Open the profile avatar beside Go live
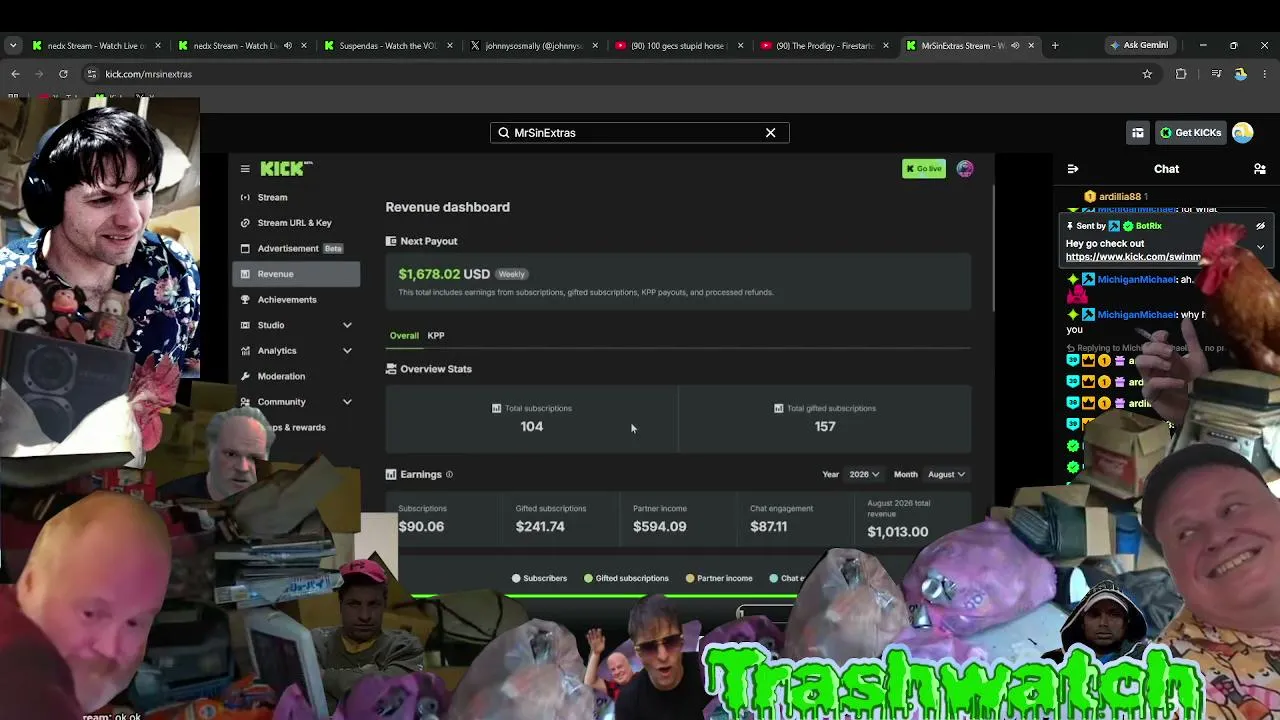 (965, 169)
